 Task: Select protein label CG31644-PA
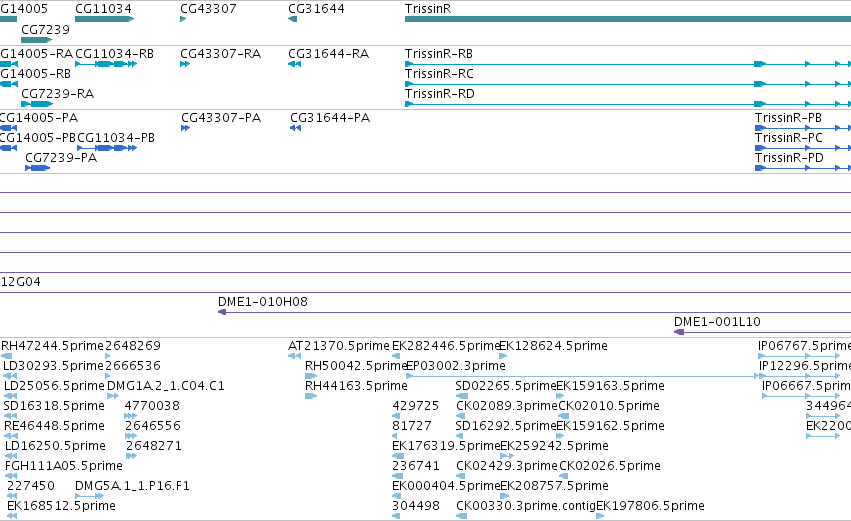click(330, 118)
